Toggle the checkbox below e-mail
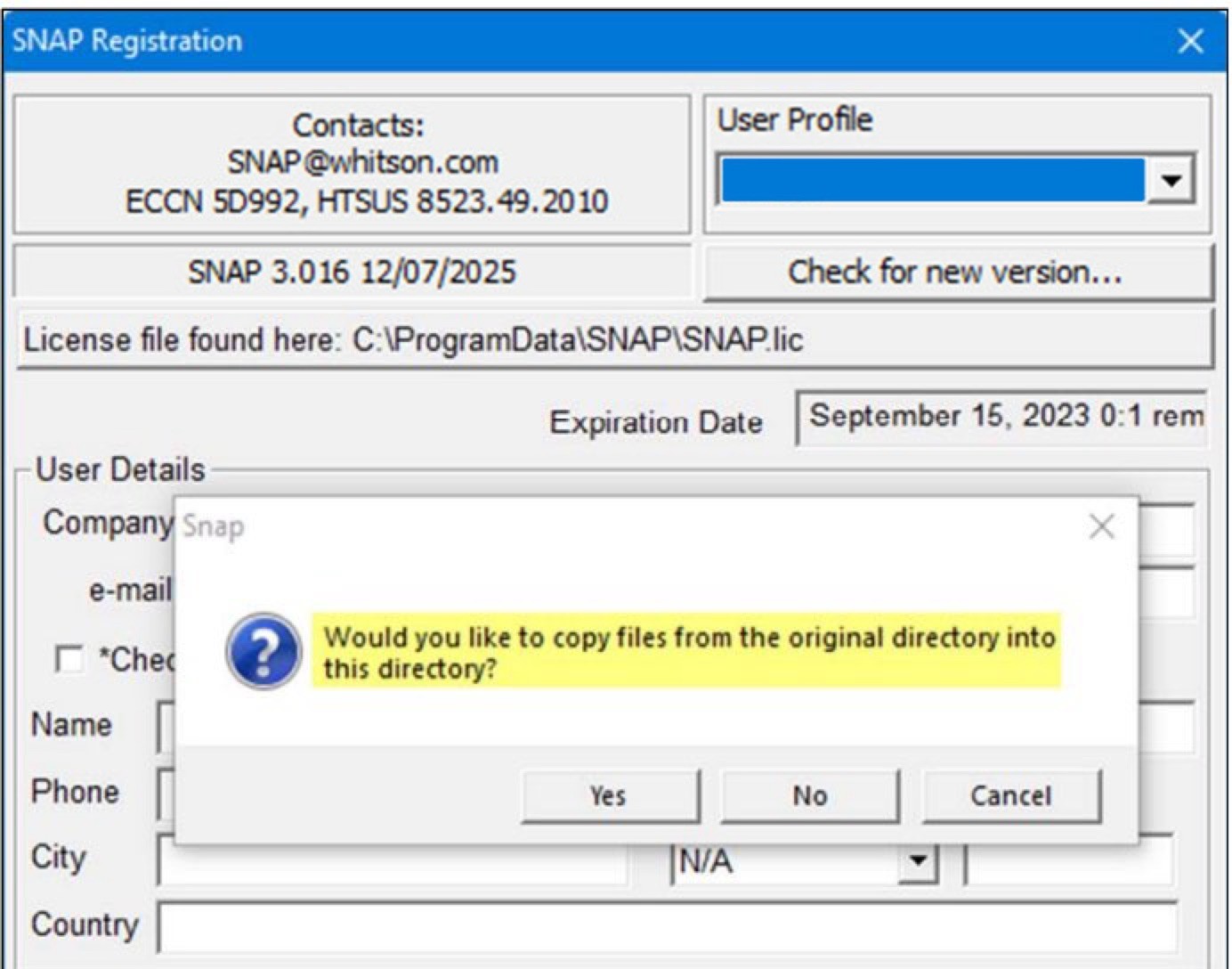Image resolution: width=1232 pixels, height=969 pixels. [69, 659]
